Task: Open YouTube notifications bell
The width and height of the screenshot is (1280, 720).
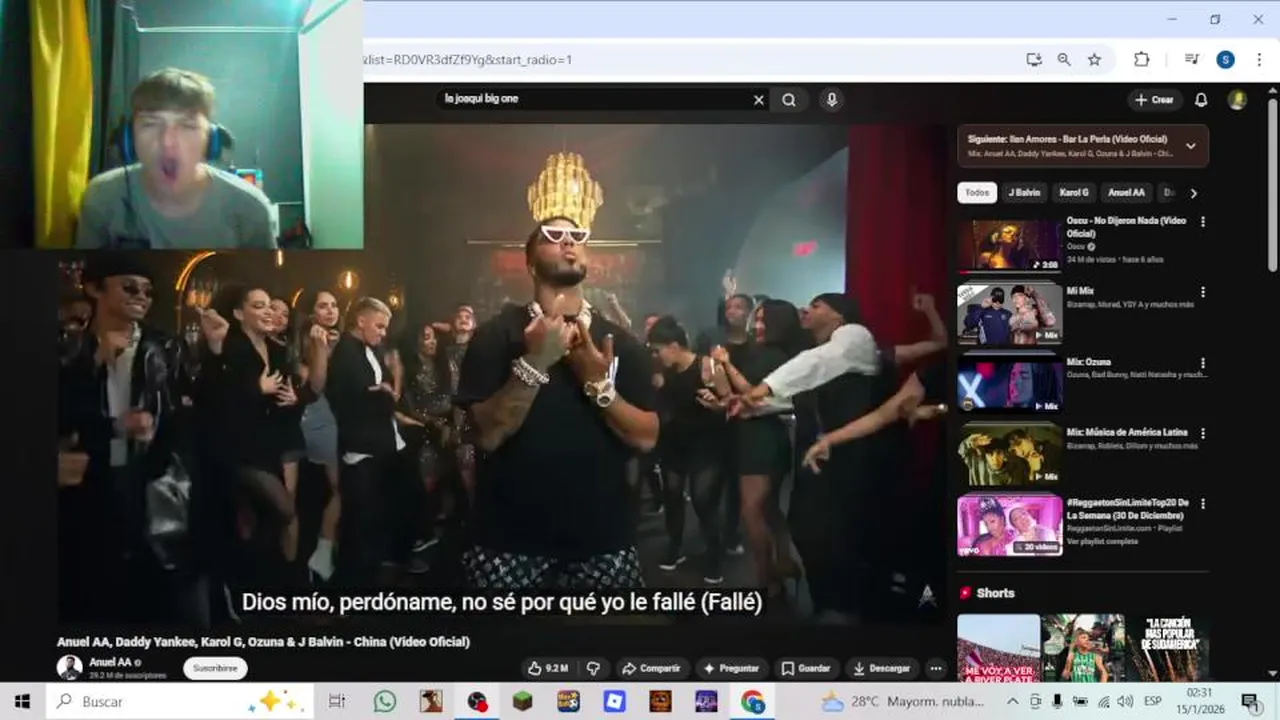Action: 1201,100
